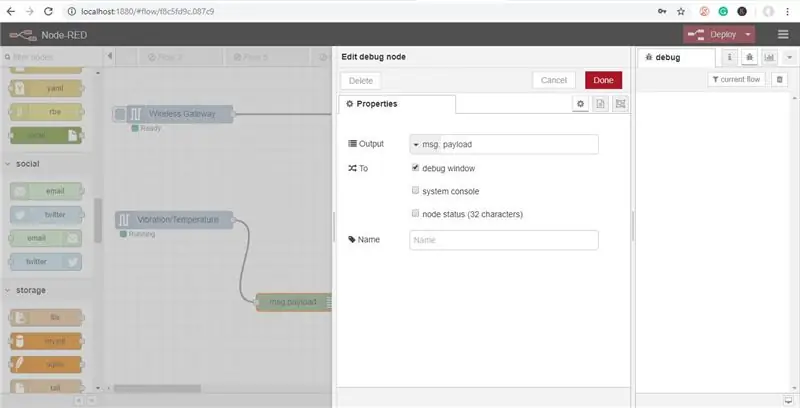Open the Node-RED hamburger main menu
The width and height of the screenshot is (800, 408).
click(783, 34)
